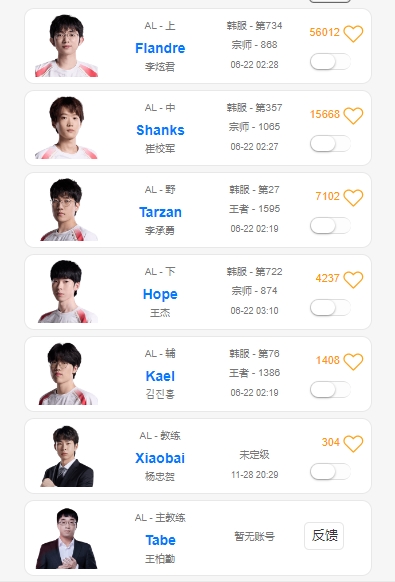Turn on the Shanks follow switch
Viewport: 395px width, 582px height.
(x=330, y=144)
